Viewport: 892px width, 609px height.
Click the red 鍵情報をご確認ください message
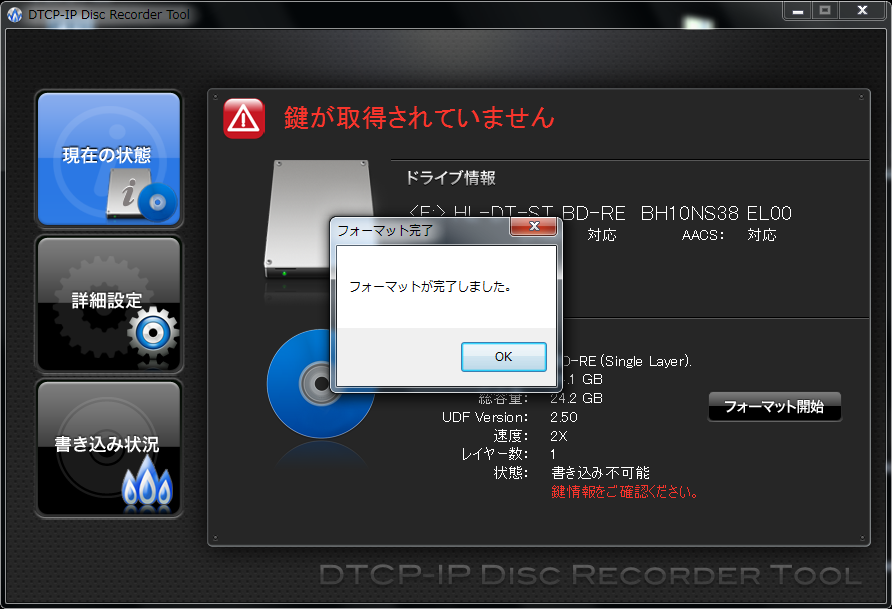pos(625,492)
